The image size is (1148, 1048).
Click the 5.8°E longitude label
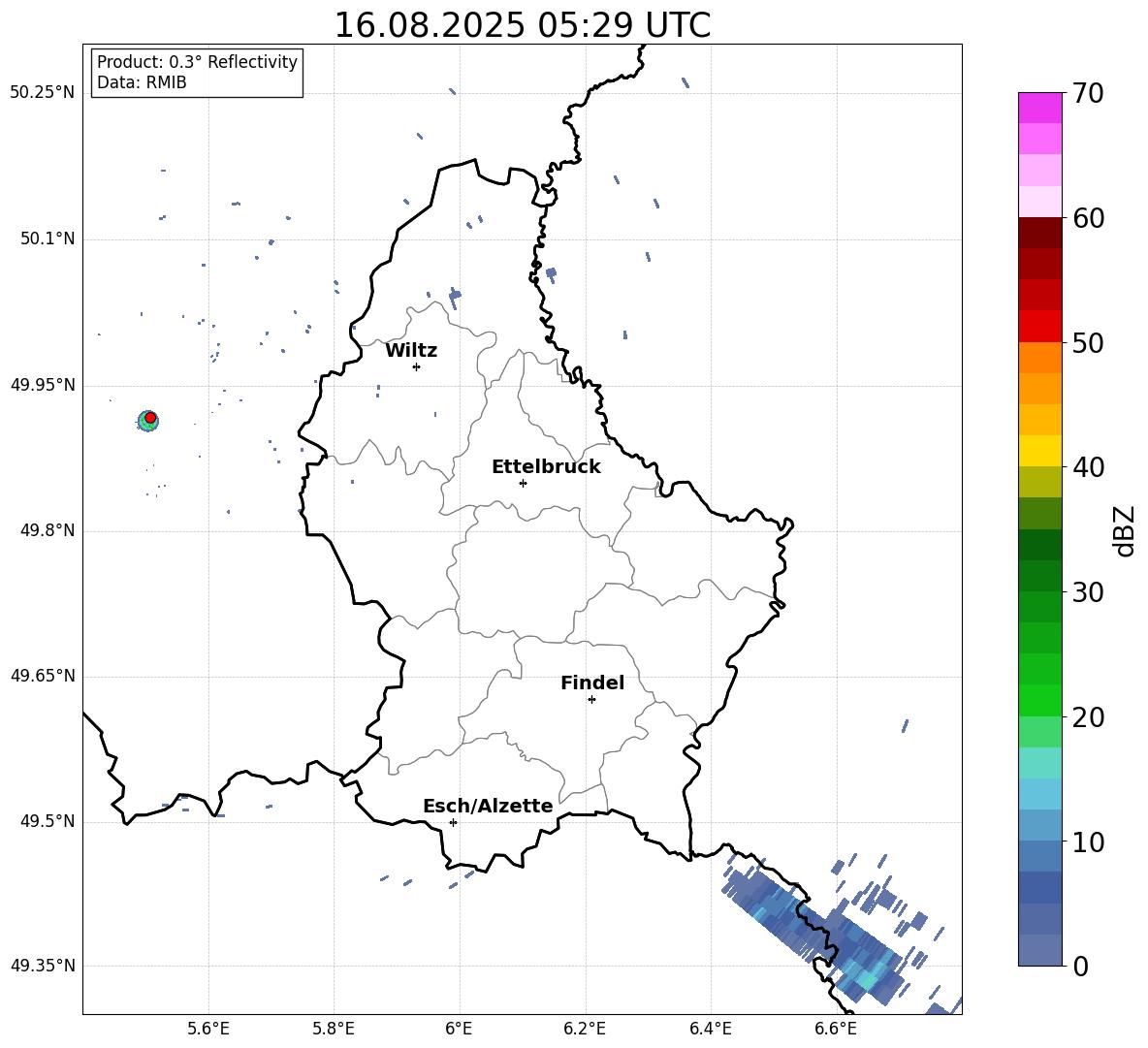coord(334,1029)
